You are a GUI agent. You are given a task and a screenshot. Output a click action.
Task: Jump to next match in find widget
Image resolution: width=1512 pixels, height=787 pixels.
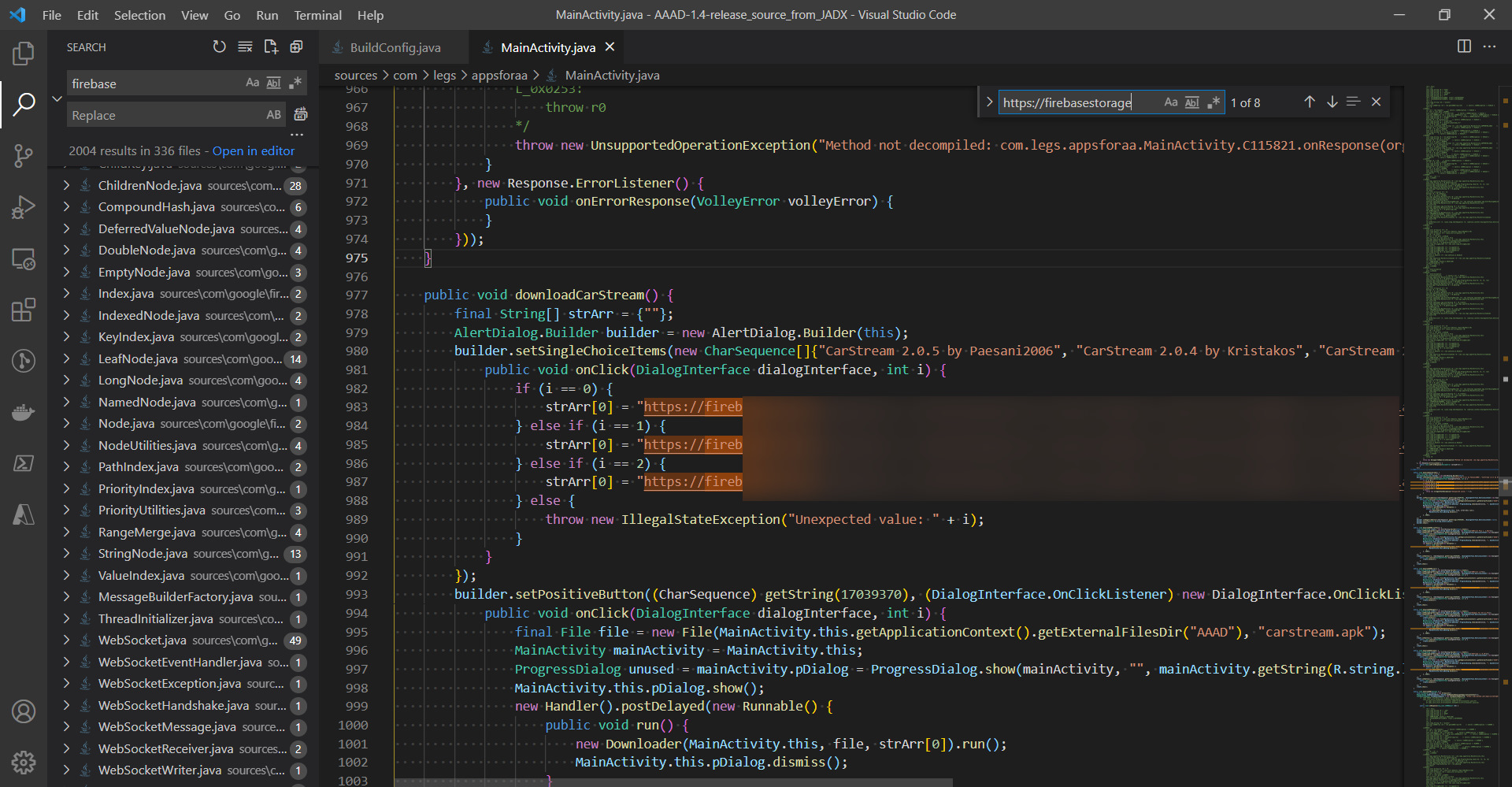tap(1332, 102)
